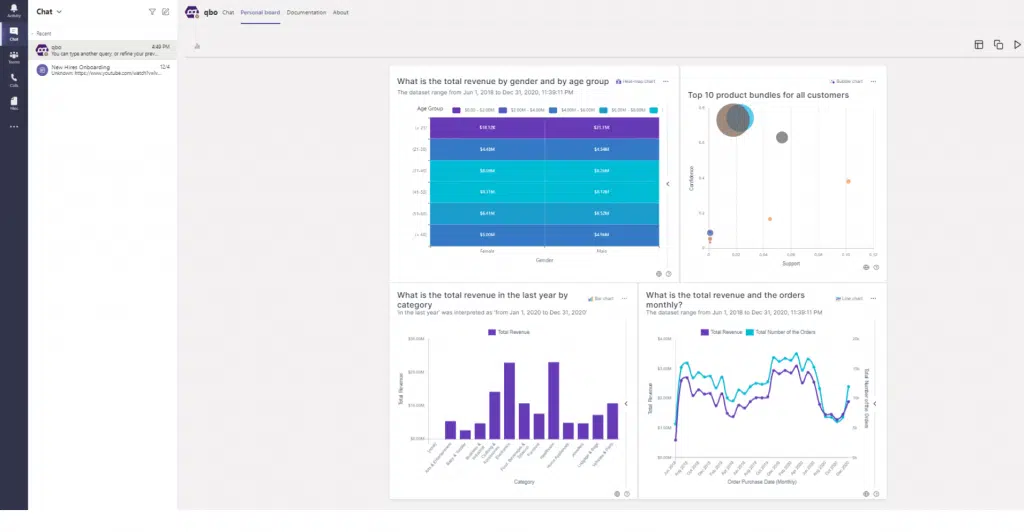Toggle Total Revenue legend in bar chart
This screenshot has height=532, width=1024.
coord(511,331)
